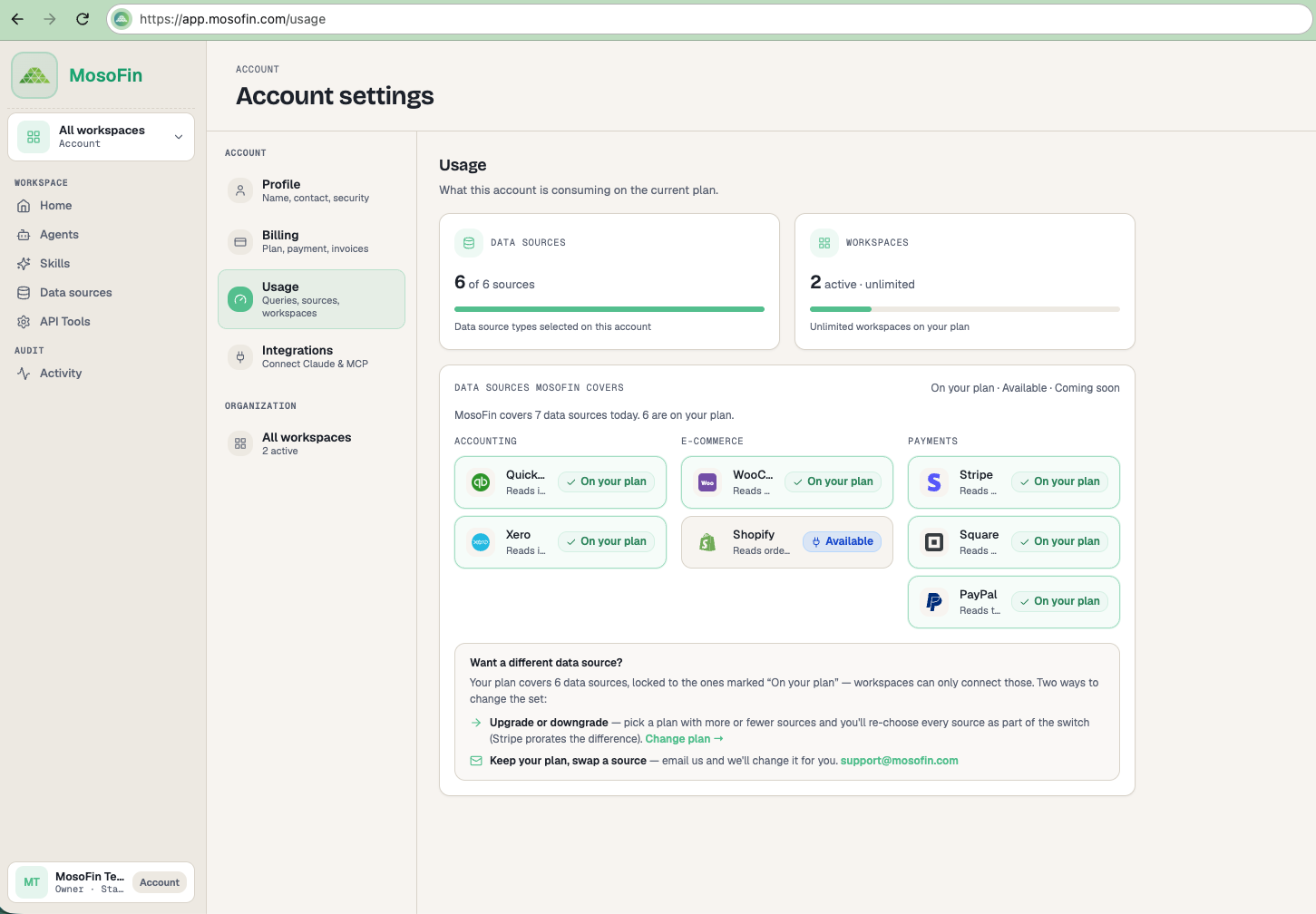Go back using the browser back arrow

click(17, 19)
